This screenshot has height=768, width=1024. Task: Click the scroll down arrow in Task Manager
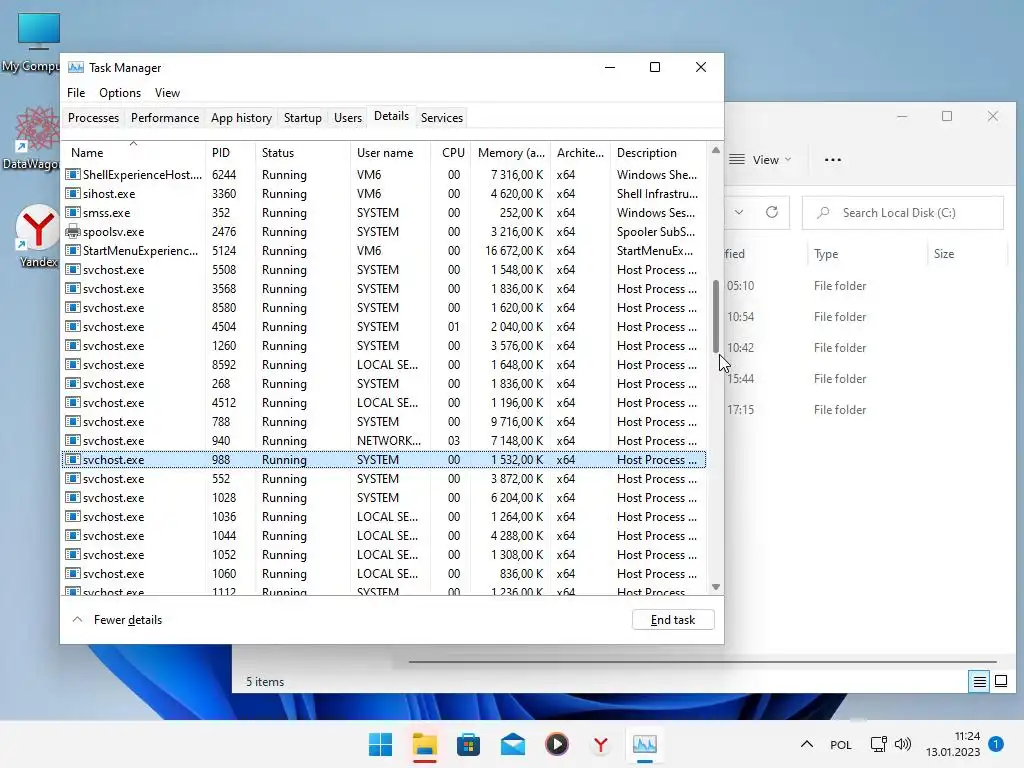716,587
